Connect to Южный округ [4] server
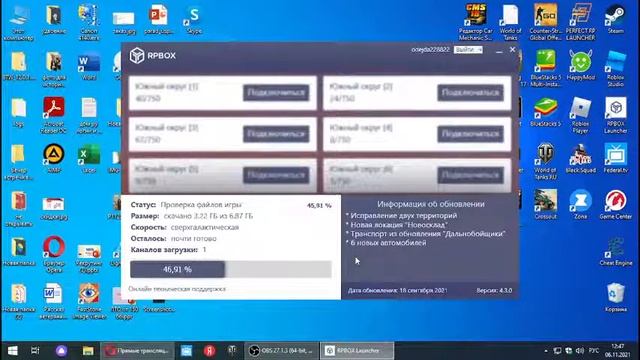 click(470, 134)
